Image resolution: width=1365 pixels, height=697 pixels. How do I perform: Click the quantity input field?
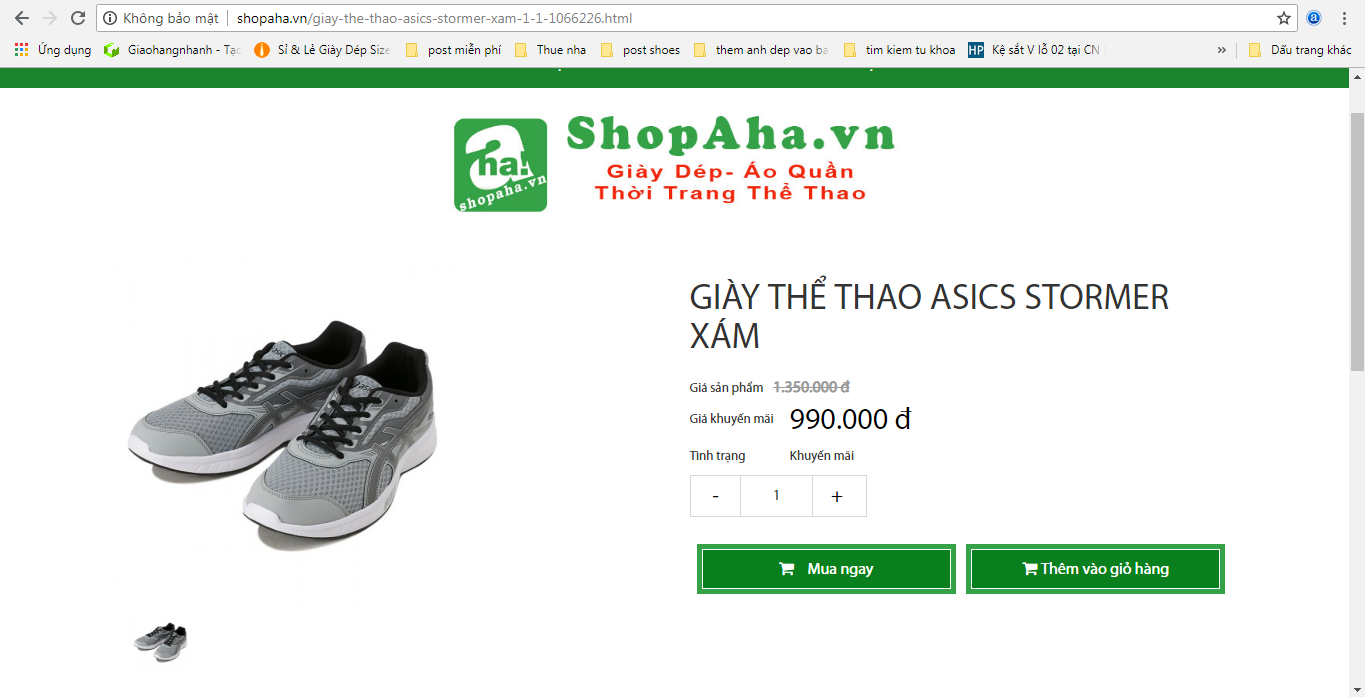[x=776, y=496]
